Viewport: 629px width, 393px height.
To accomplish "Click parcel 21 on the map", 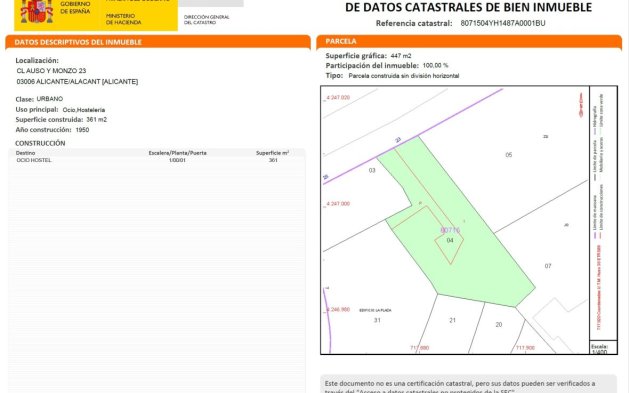I will coord(452,320).
